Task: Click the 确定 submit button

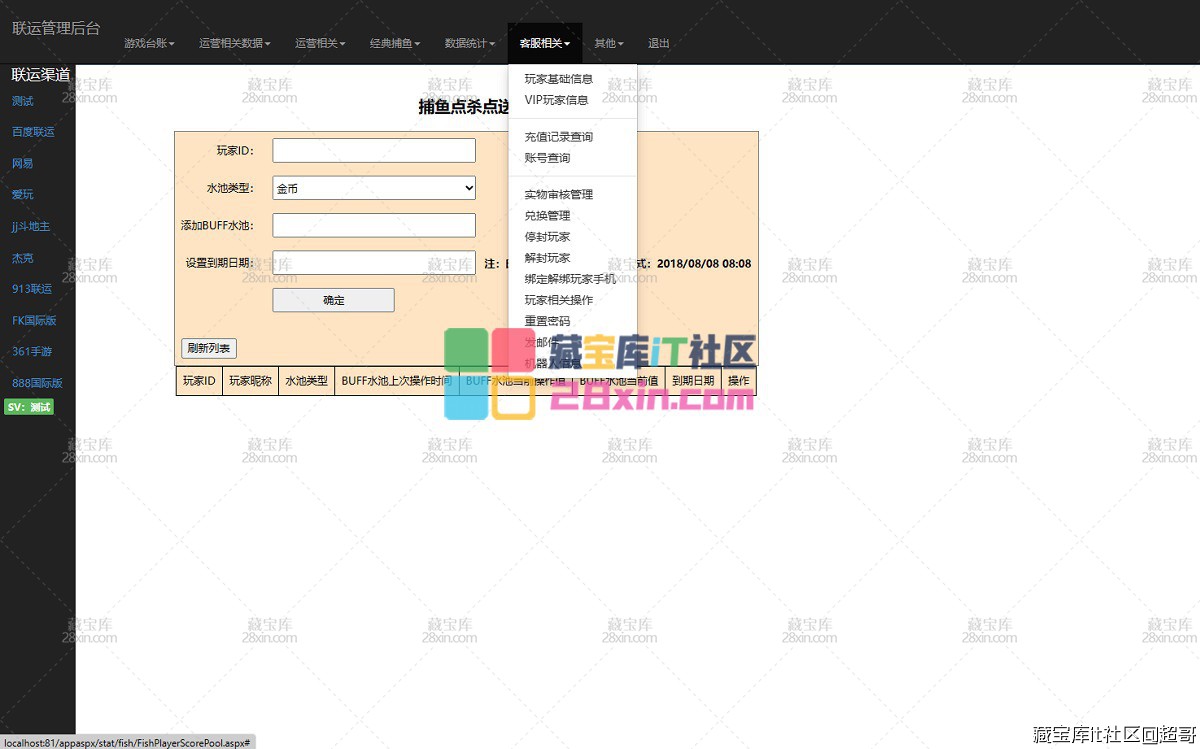Action: point(334,300)
